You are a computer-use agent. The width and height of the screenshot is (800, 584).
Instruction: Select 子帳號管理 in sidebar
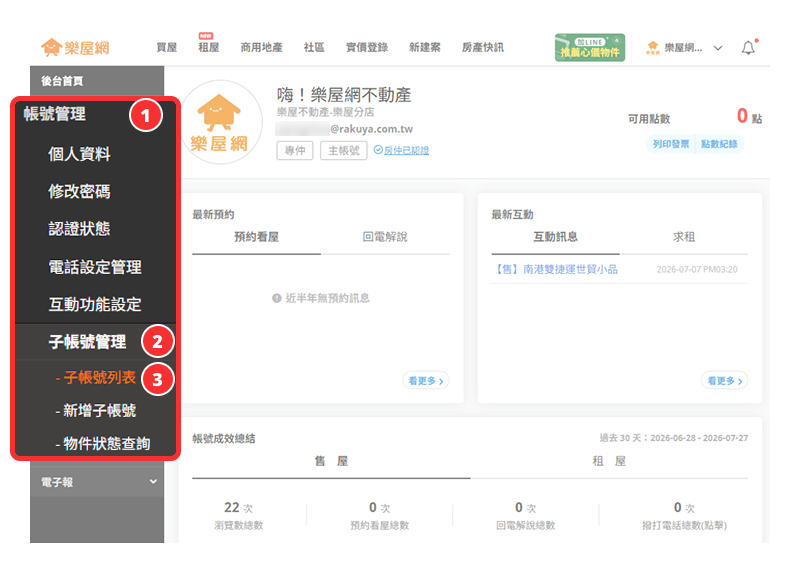coord(87,342)
